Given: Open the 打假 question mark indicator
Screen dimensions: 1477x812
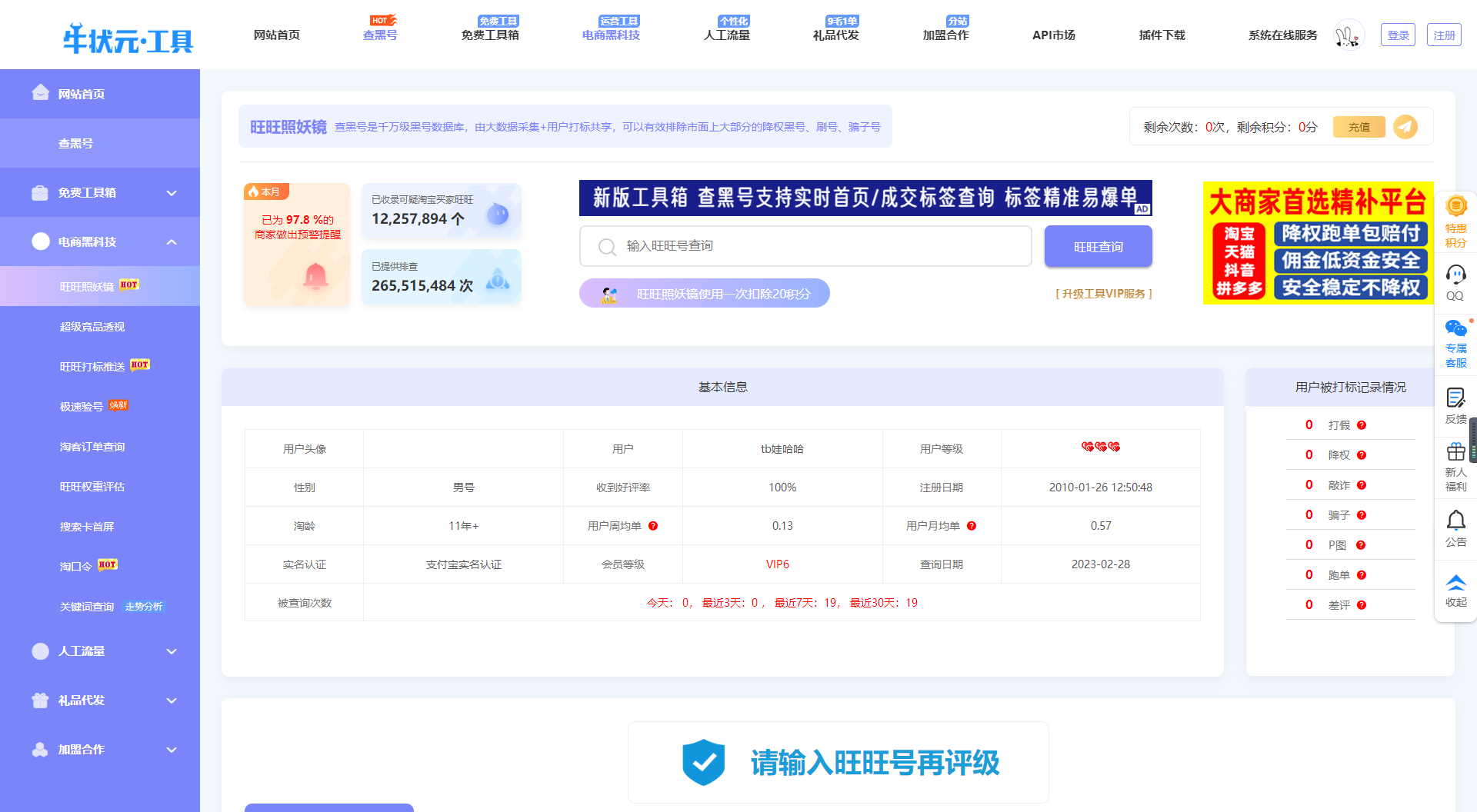Looking at the screenshot, I should tap(1362, 424).
